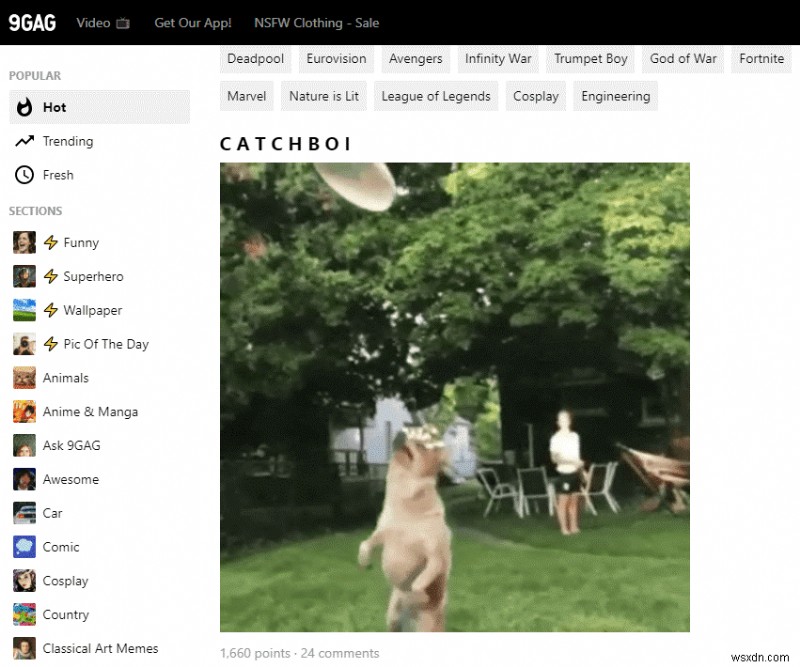Image resolution: width=800 pixels, height=667 pixels.
Task: Click the 1,660 points text
Action: pos(255,653)
